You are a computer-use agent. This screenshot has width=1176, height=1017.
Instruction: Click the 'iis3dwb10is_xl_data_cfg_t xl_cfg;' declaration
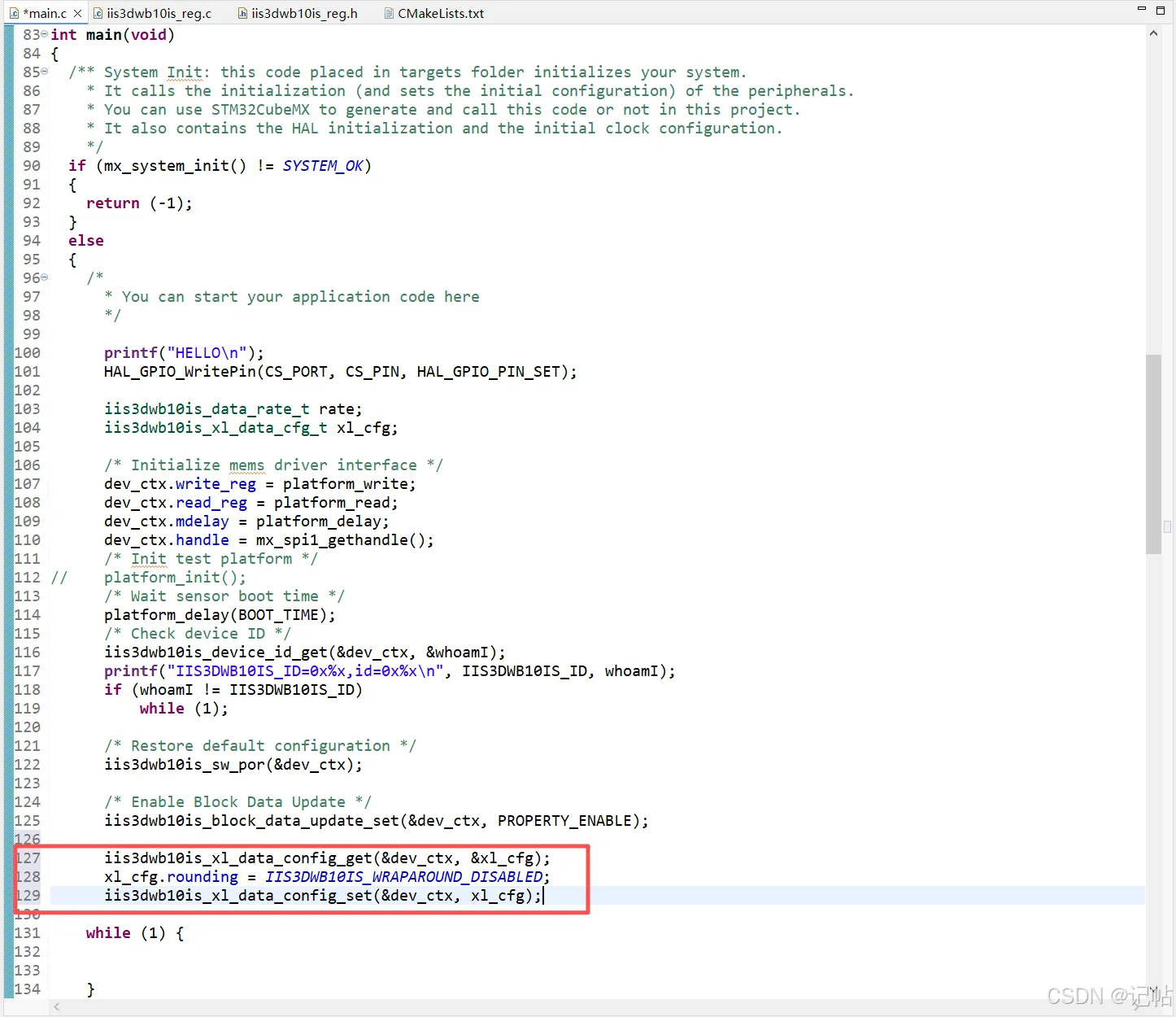(251, 428)
